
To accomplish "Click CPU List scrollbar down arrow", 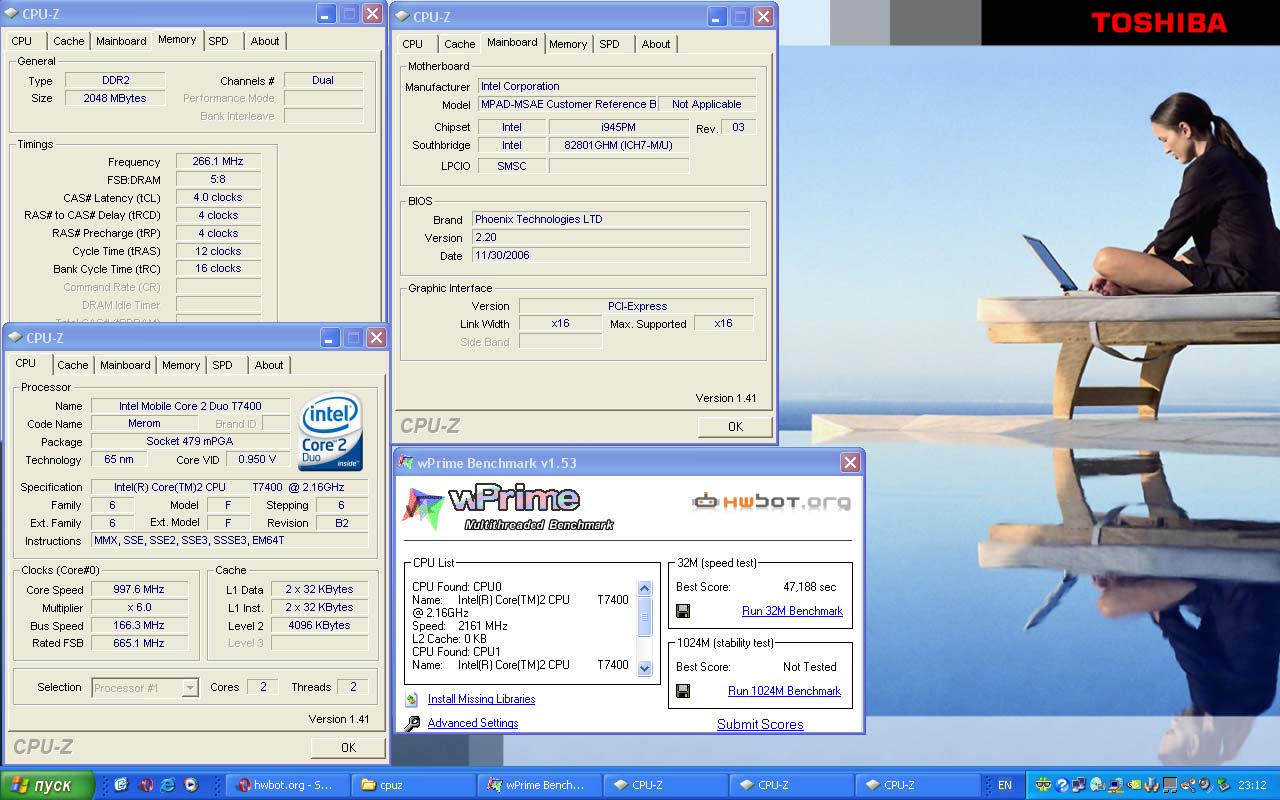I will click(644, 669).
